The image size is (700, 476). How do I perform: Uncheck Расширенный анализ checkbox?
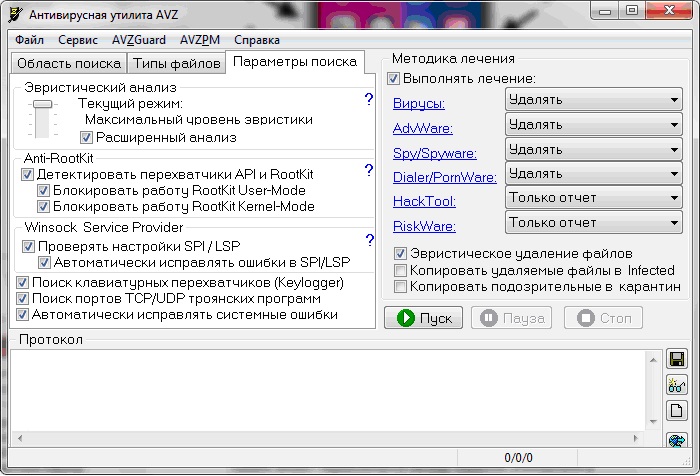click(x=87, y=138)
